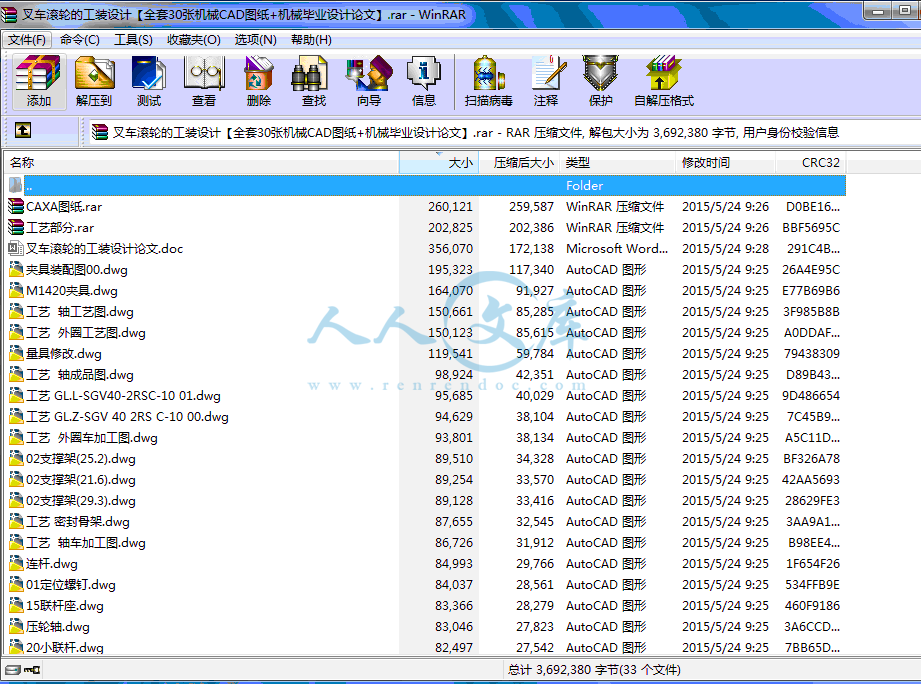Open the 工具(S) menu
921x684 pixels.
coord(133,40)
